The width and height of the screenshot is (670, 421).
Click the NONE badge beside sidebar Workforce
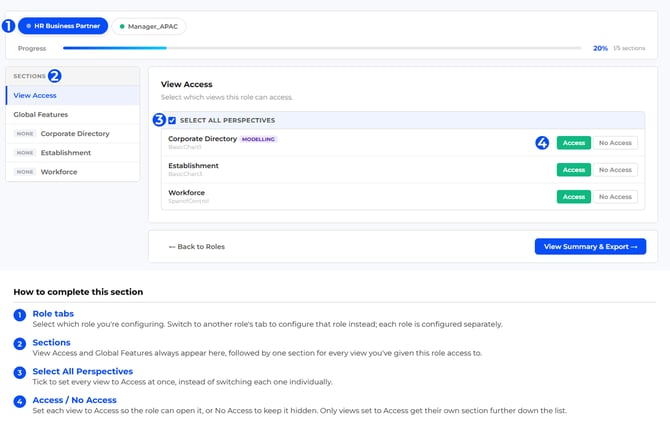click(25, 172)
